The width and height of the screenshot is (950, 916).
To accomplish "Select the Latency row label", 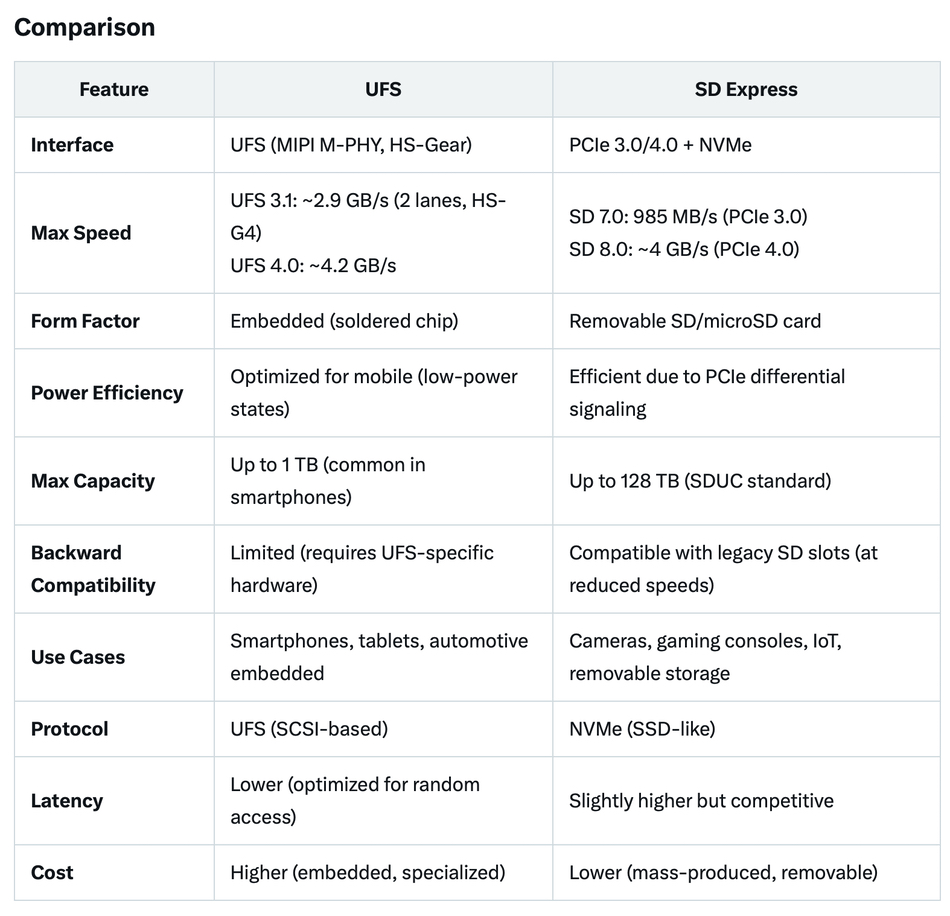I will (67, 801).
